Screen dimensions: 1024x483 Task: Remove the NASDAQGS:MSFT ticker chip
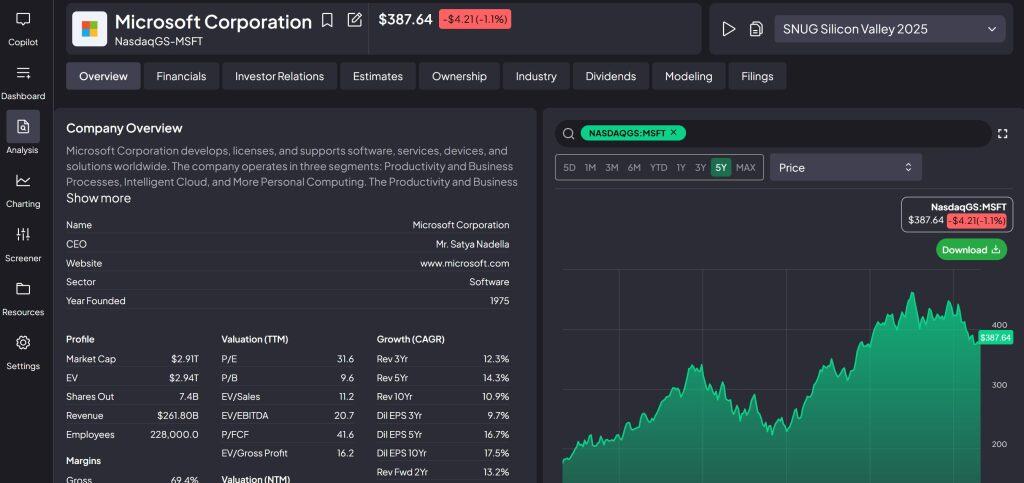coord(673,132)
